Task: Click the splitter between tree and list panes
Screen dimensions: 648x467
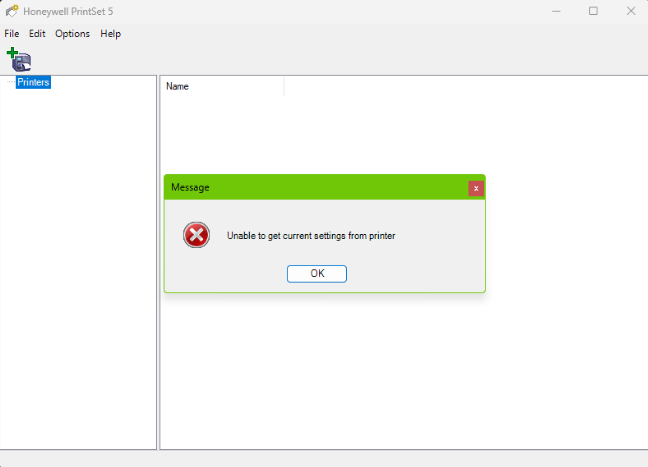Action: (158, 260)
